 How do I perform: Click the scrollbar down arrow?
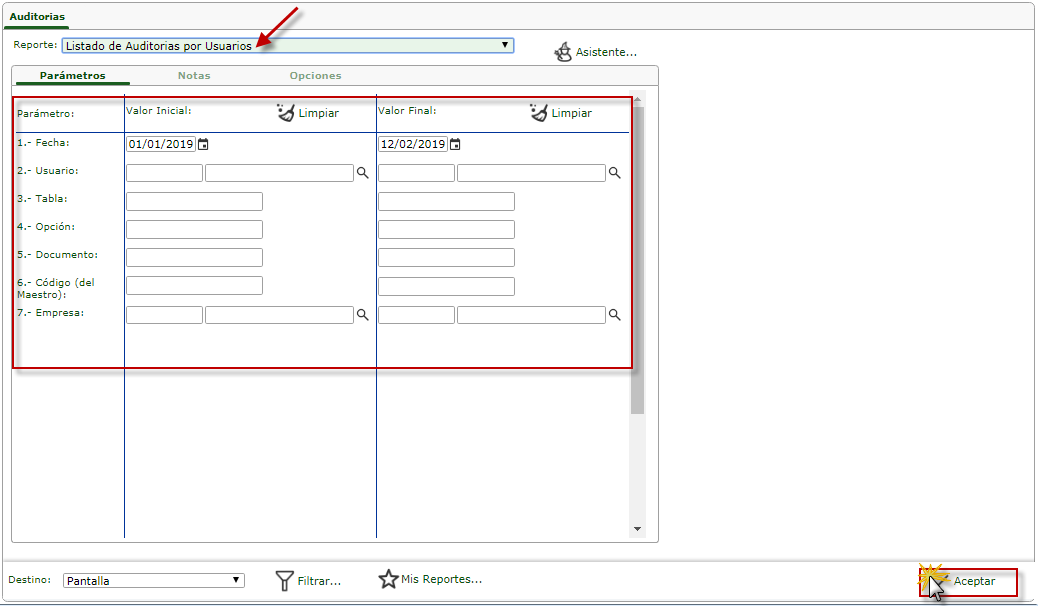click(637, 529)
